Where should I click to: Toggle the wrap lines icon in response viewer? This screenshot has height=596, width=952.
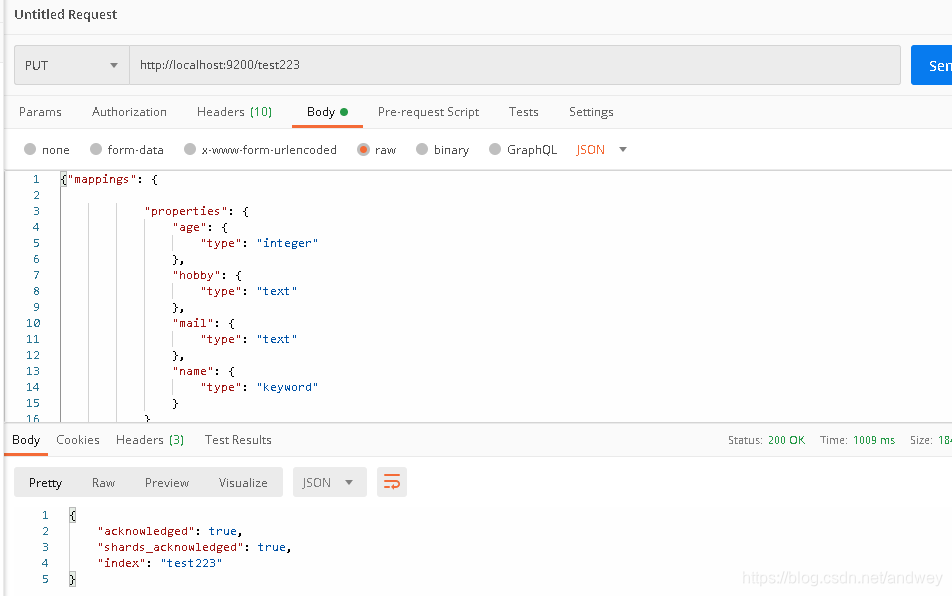391,482
